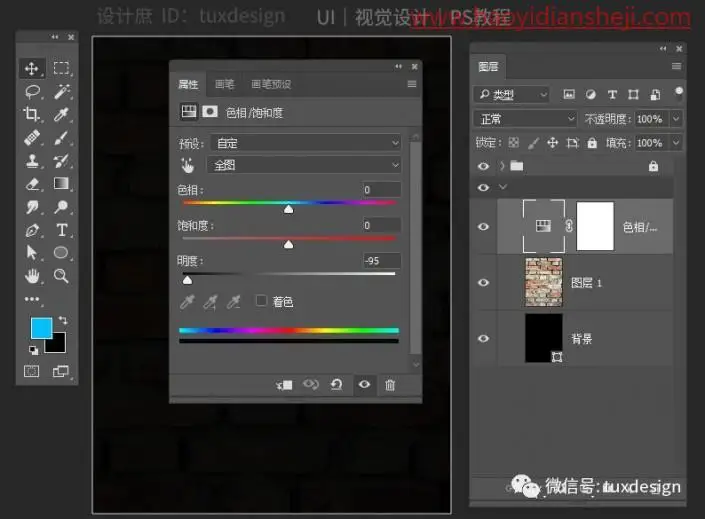Delete the adjustment layer using trash

[x=390, y=385]
